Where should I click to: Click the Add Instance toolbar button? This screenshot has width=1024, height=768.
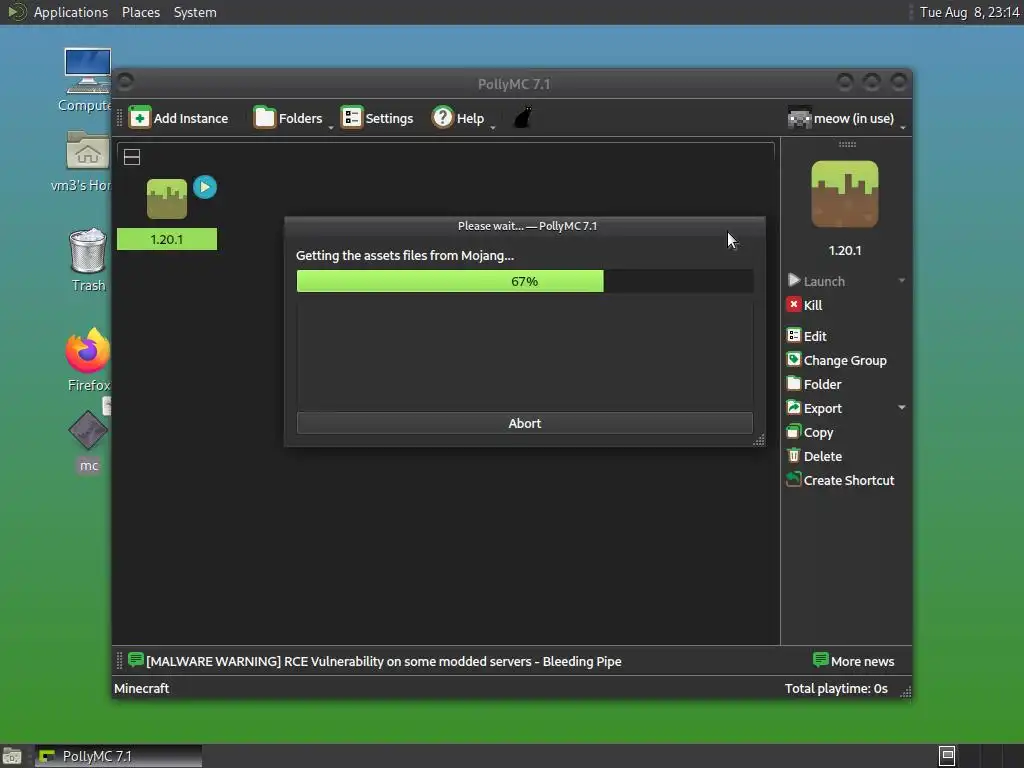[x=179, y=118]
